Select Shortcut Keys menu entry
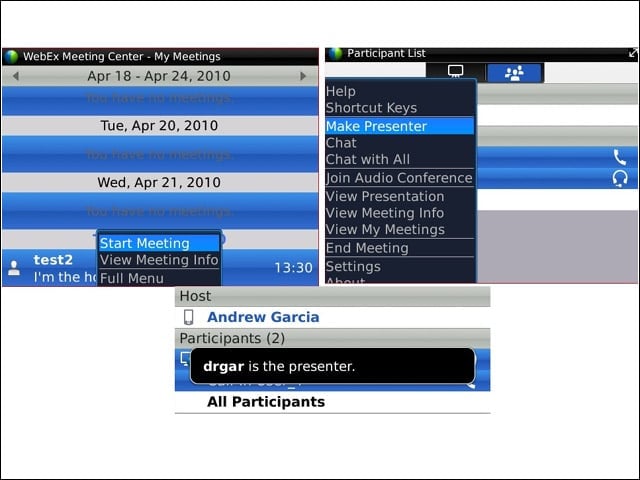 point(400,108)
